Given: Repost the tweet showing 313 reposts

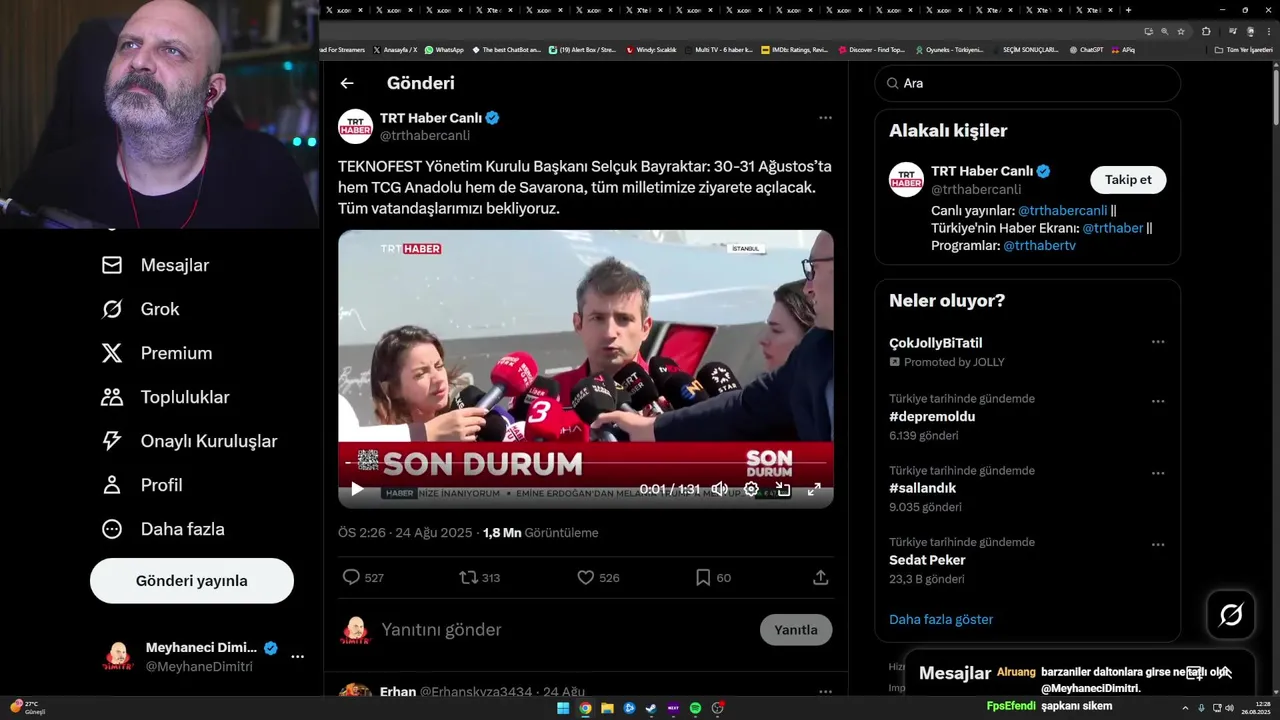Looking at the screenshot, I should [479, 577].
